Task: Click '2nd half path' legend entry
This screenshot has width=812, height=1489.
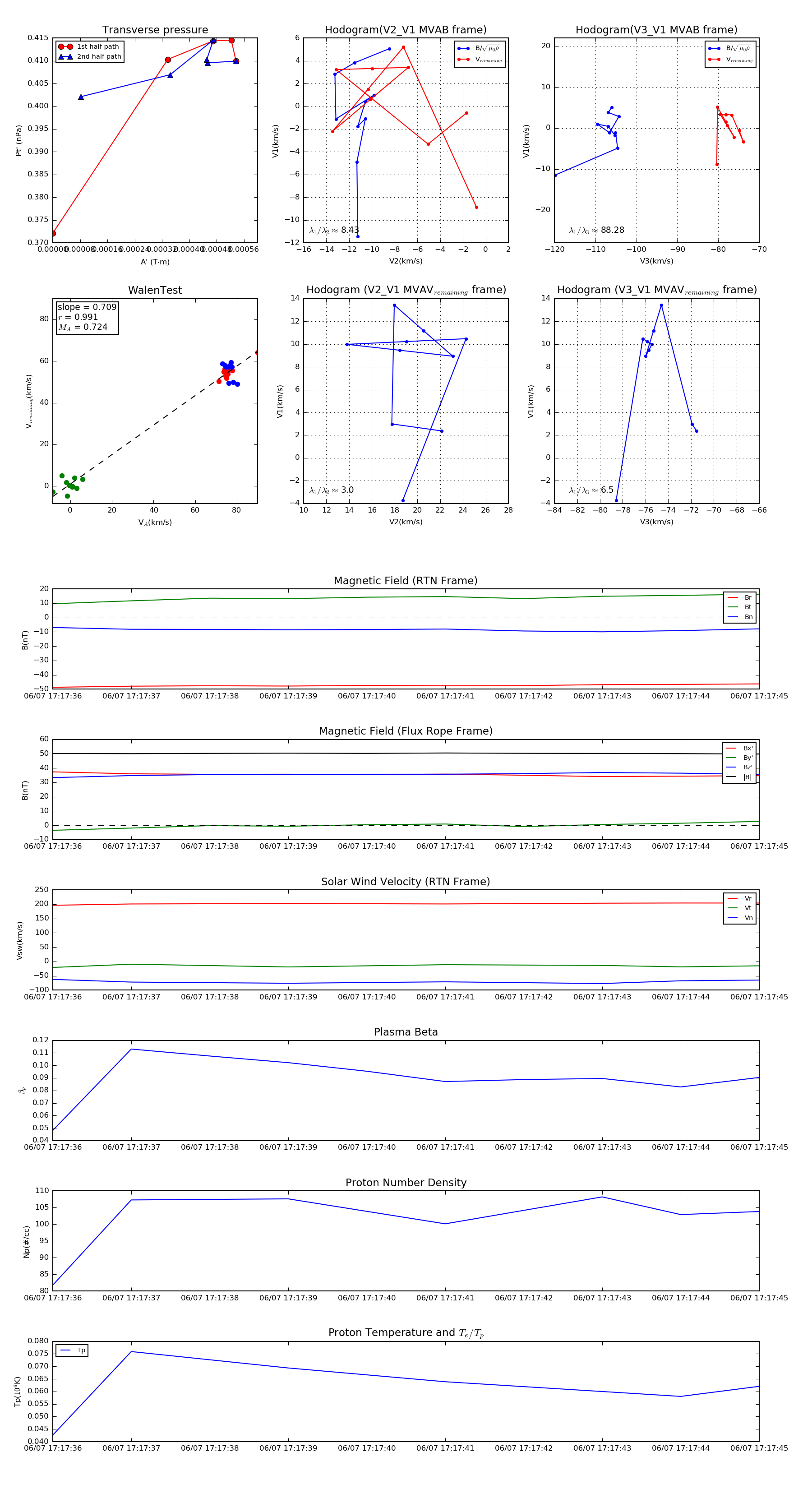Action: coord(90,57)
